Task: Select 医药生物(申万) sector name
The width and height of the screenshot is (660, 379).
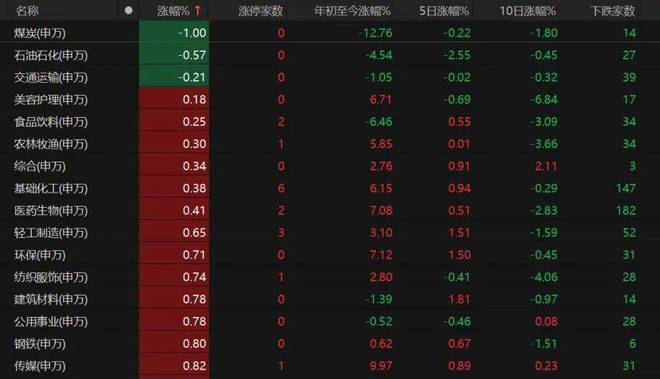Action: [51, 211]
